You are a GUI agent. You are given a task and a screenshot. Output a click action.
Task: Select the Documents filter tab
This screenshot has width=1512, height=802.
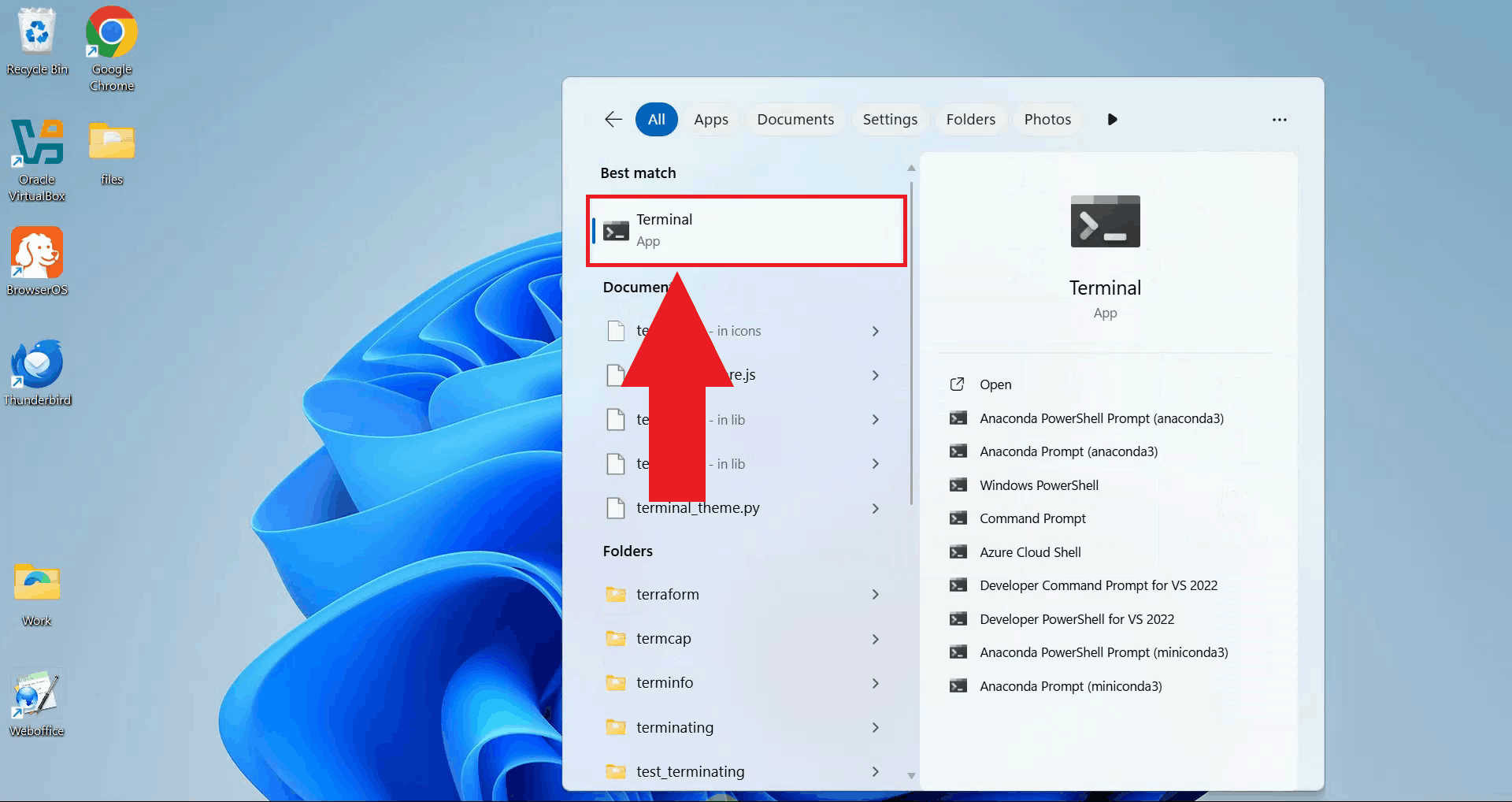click(x=795, y=120)
